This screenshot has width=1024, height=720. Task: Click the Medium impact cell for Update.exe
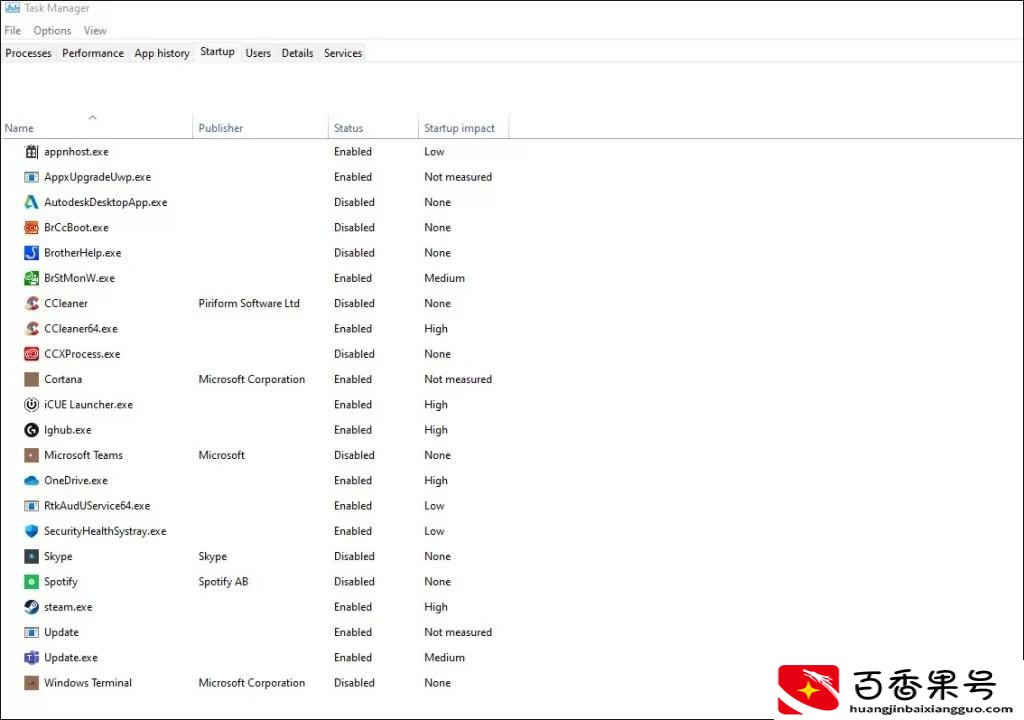coord(444,658)
